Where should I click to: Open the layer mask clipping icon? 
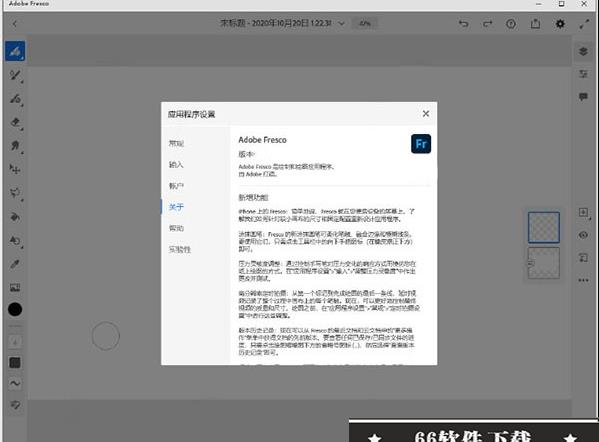pyautogui.click(x=583, y=258)
